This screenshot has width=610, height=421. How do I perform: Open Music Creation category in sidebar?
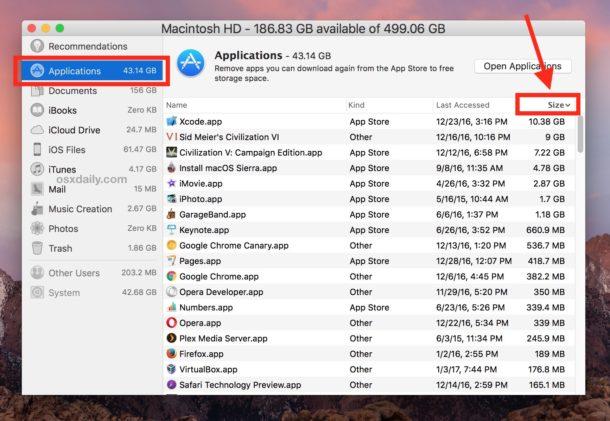[80, 209]
